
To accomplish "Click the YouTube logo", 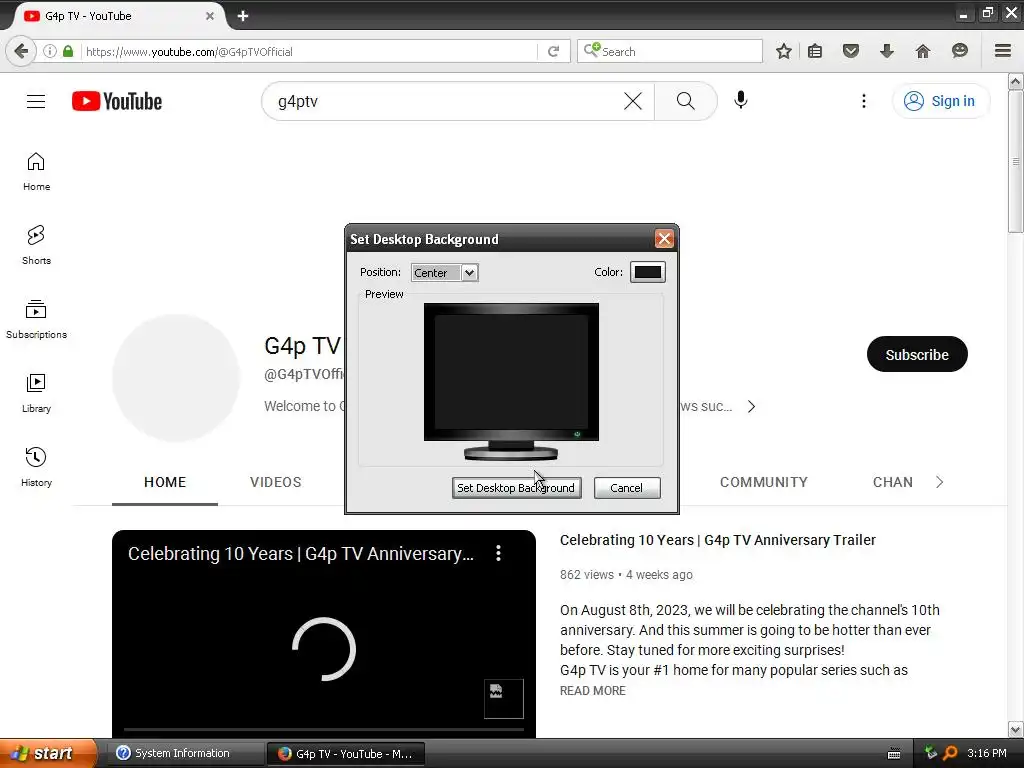I will tap(117, 101).
